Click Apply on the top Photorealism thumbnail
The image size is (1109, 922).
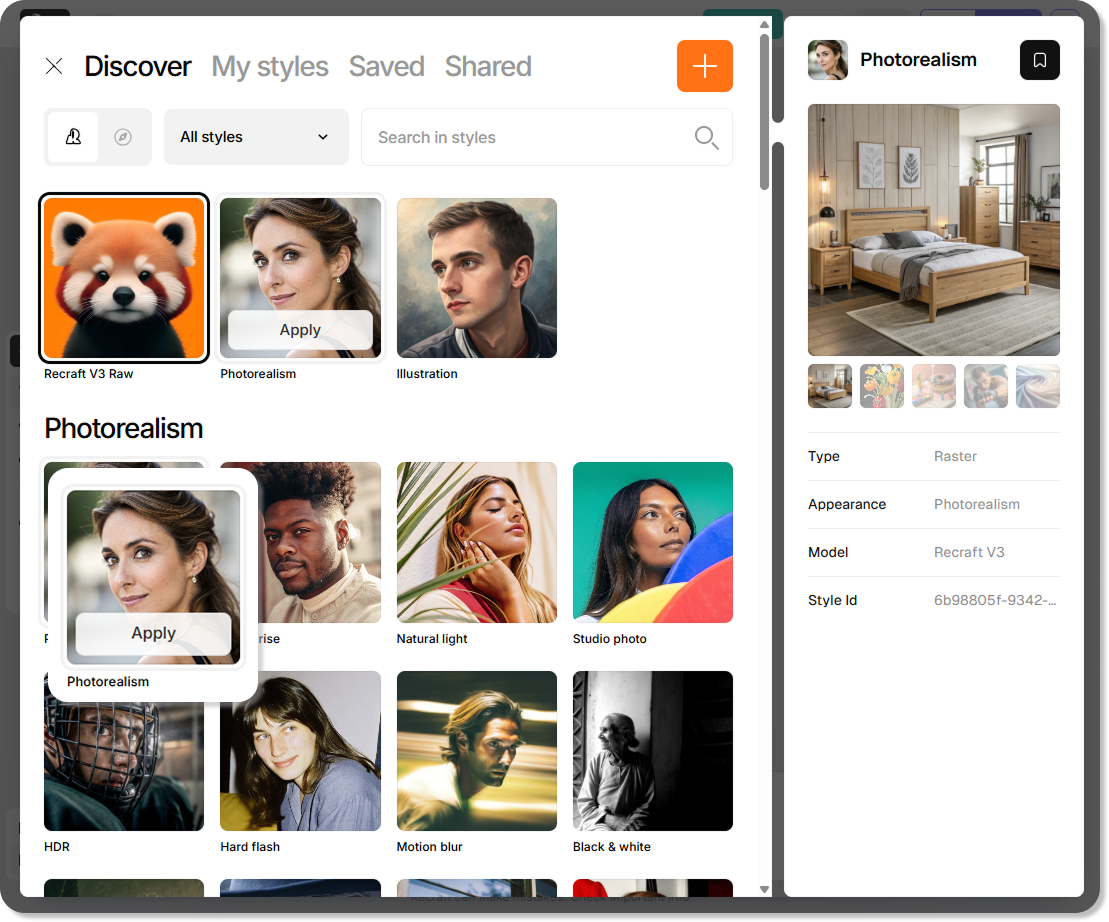[x=300, y=330]
